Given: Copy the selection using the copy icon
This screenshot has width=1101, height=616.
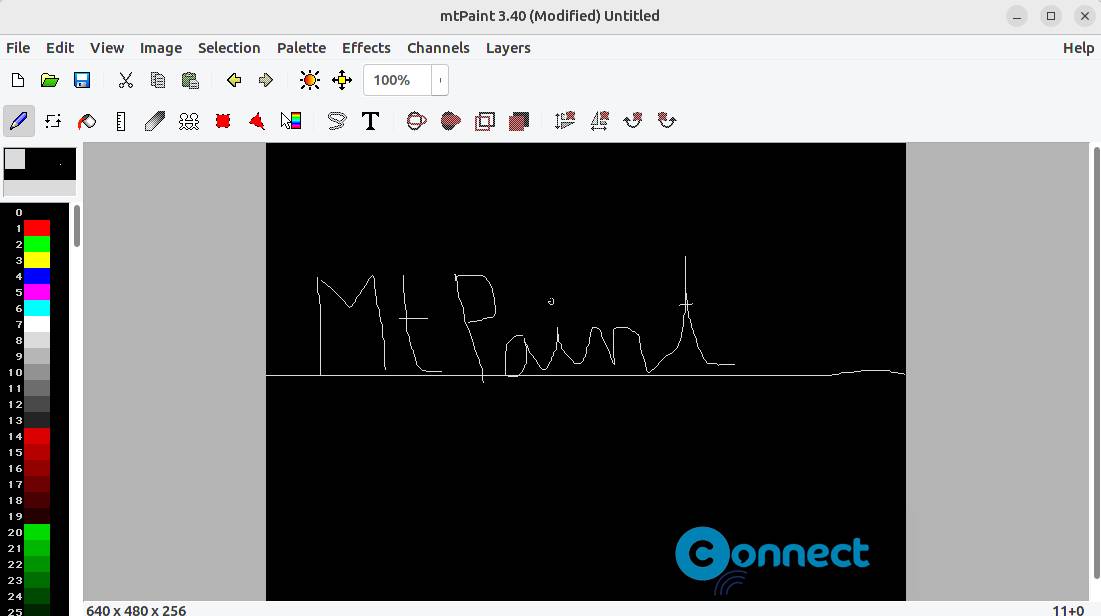Looking at the screenshot, I should coord(158,80).
